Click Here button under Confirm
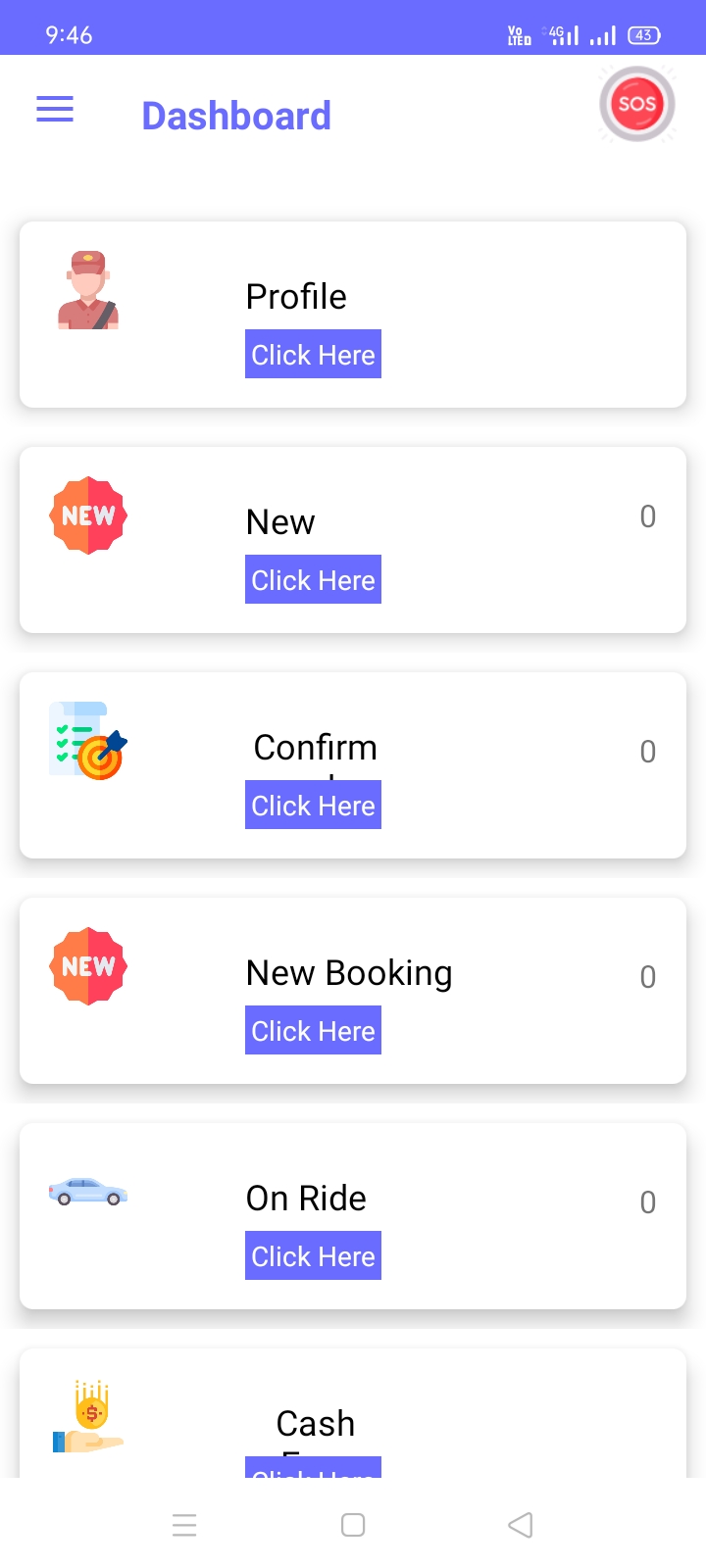Viewport: 706px width, 1568px height. pyautogui.click(x=313, y=805)
